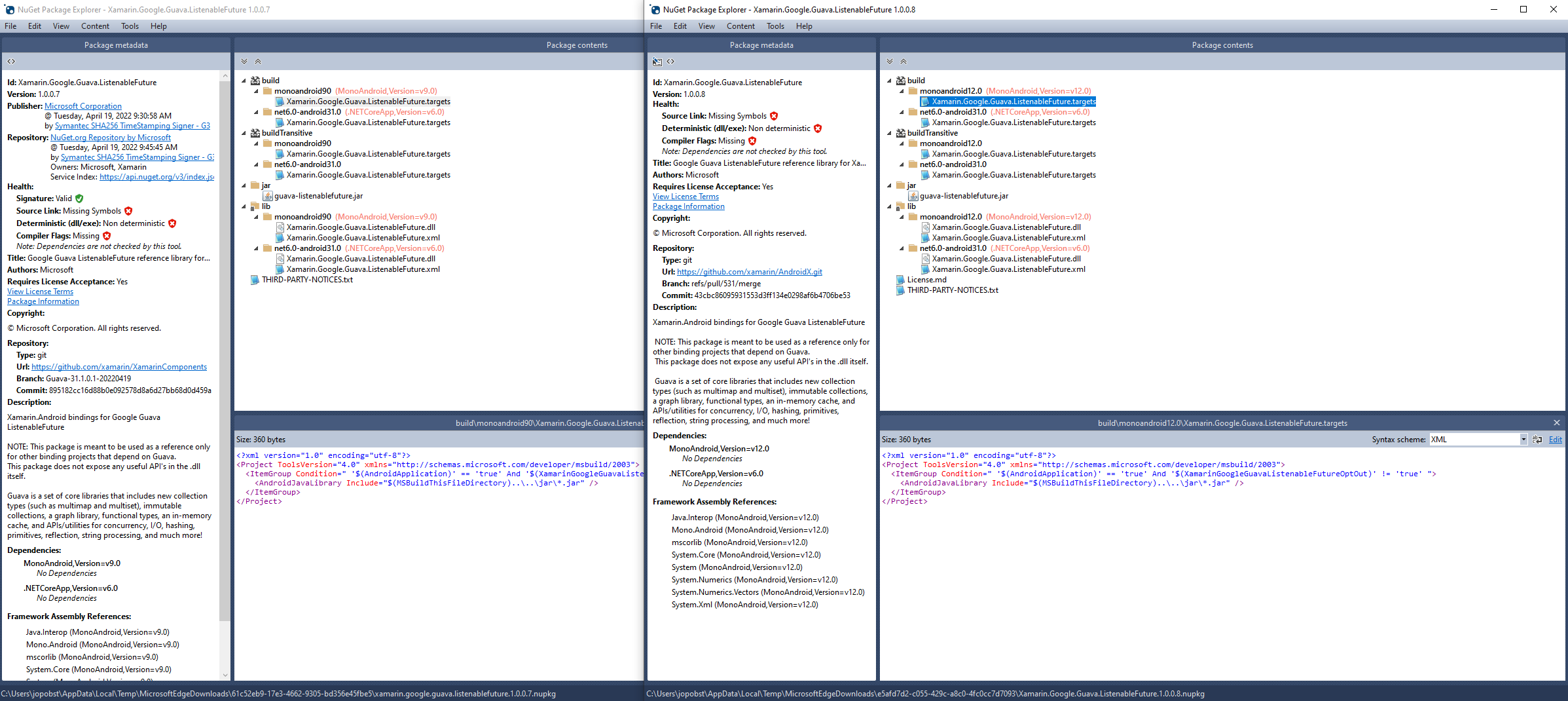Viewport: 1568px width, 701px height.
Task: Click collapse all icon in 1.0.0.8 package contents
Action: pos(903,62)
